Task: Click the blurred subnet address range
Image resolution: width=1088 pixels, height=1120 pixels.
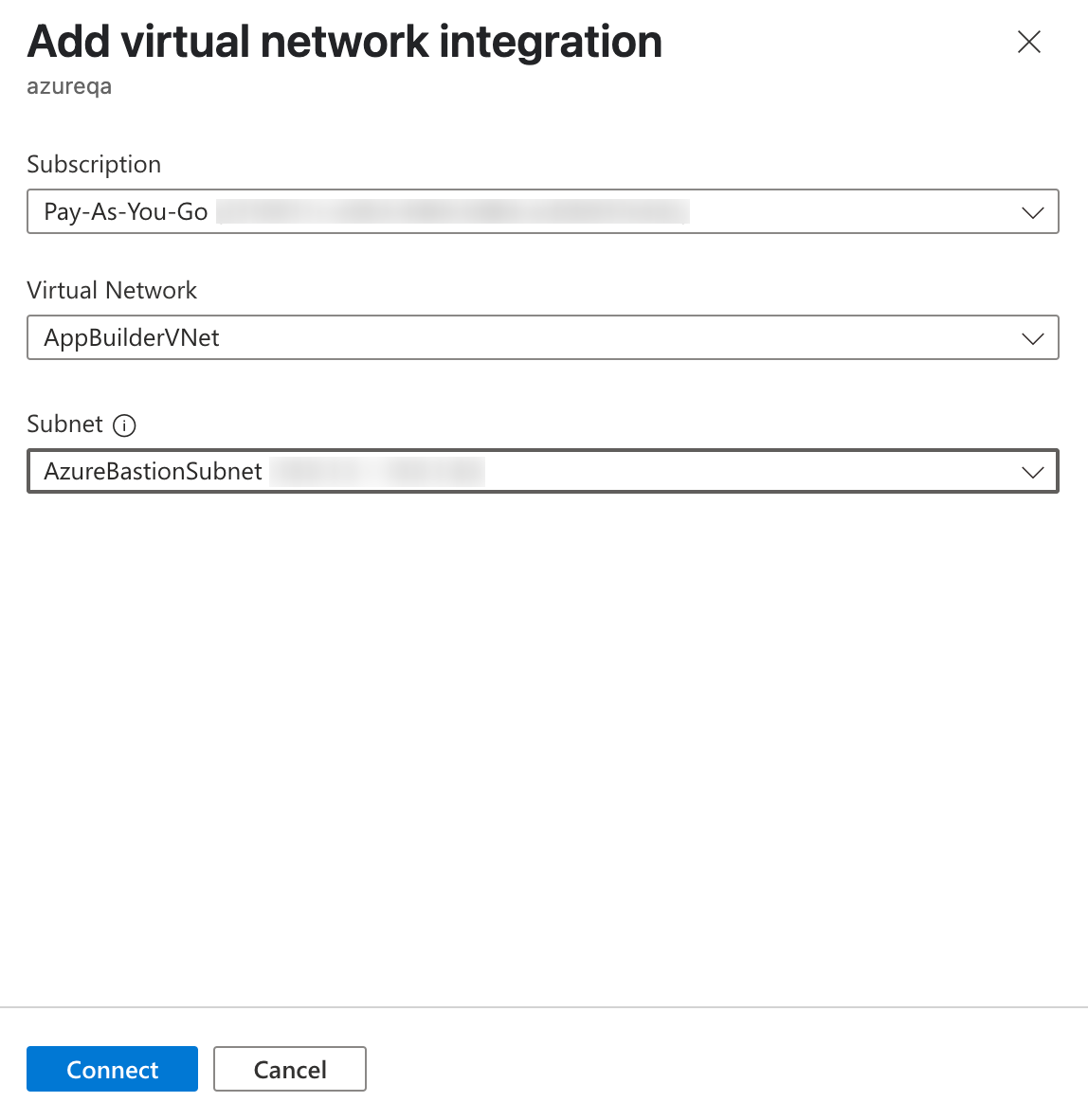Action: click(x=377, y=472)
